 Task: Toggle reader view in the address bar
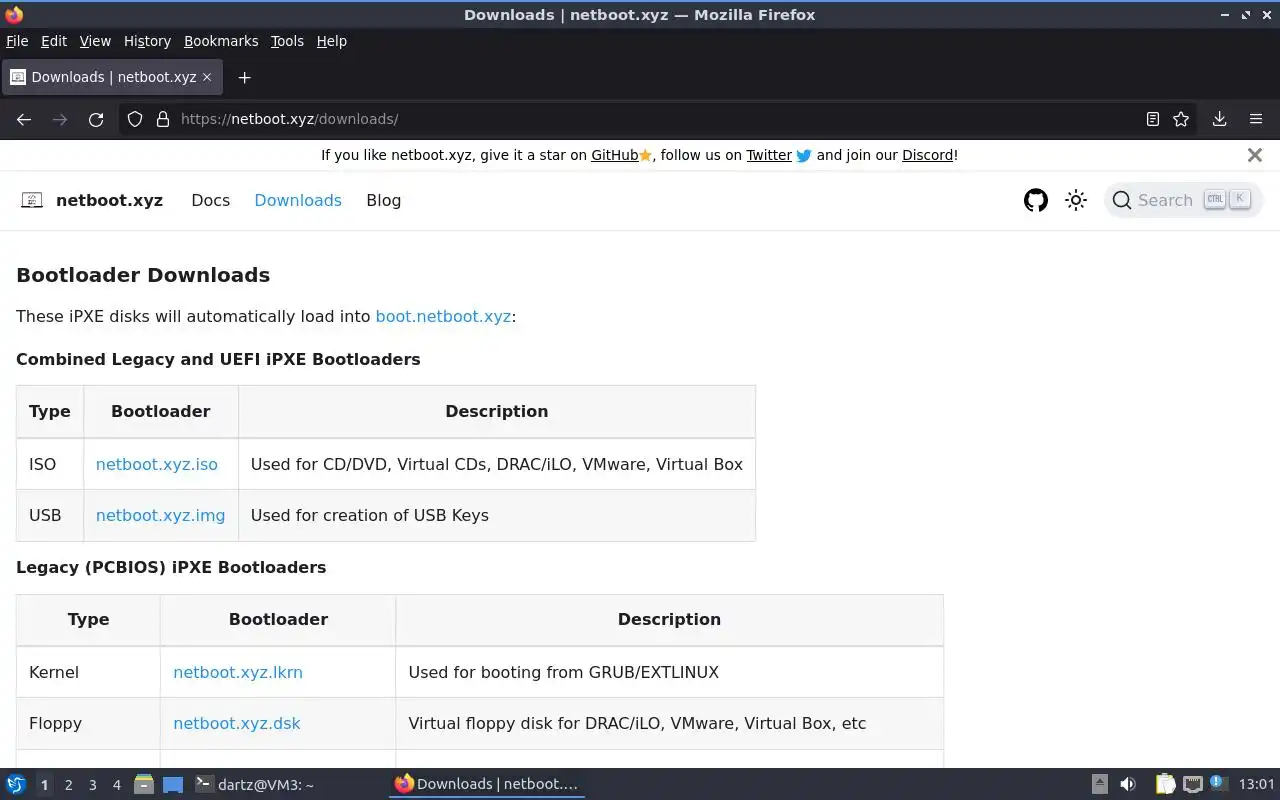[x=1153, y=119]
